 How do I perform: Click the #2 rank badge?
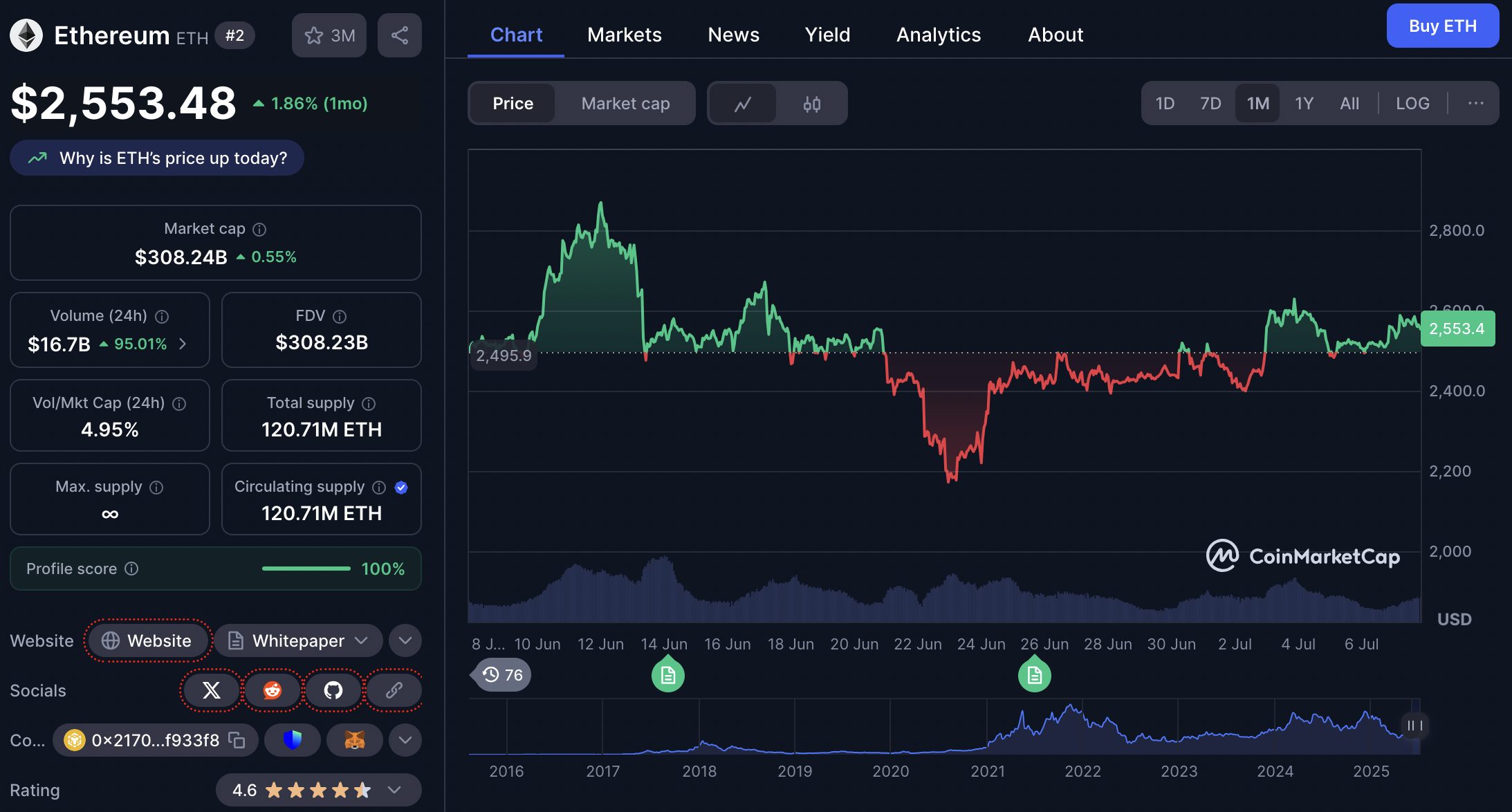(x=234, y=35)
